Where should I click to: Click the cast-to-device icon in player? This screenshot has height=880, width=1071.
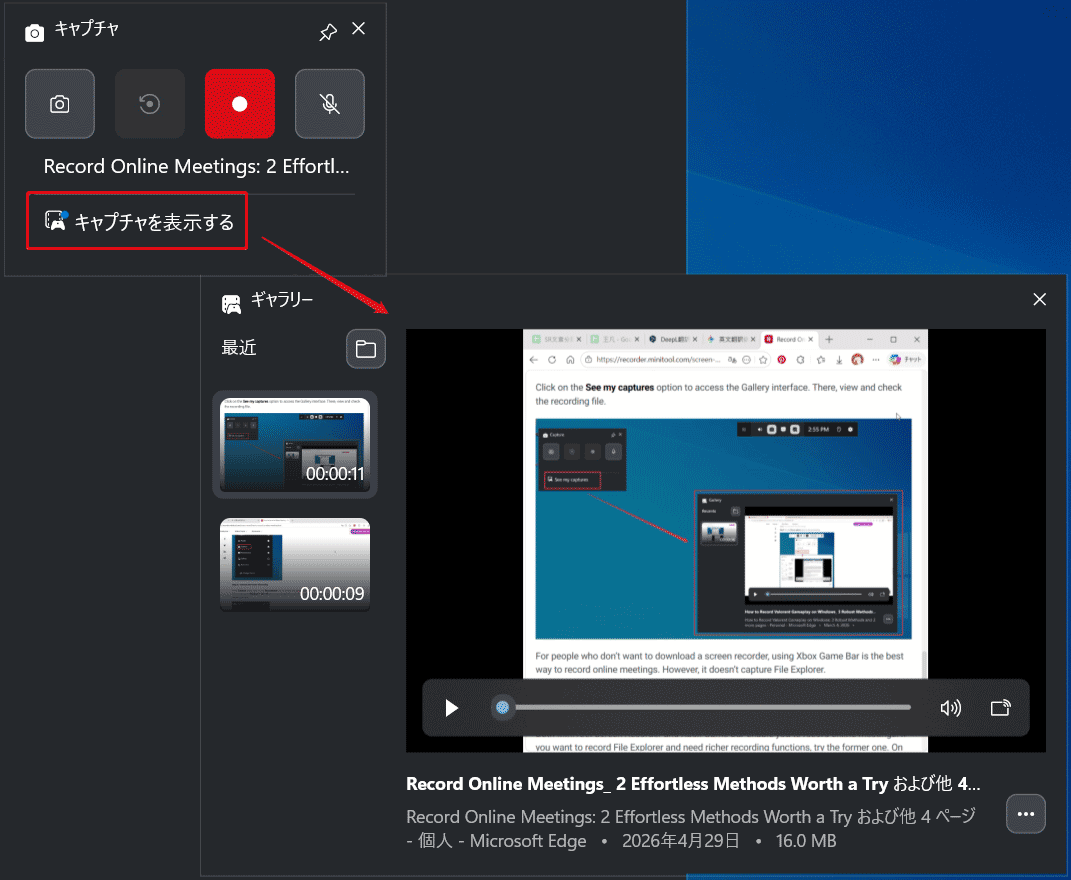pos(1001,708)
